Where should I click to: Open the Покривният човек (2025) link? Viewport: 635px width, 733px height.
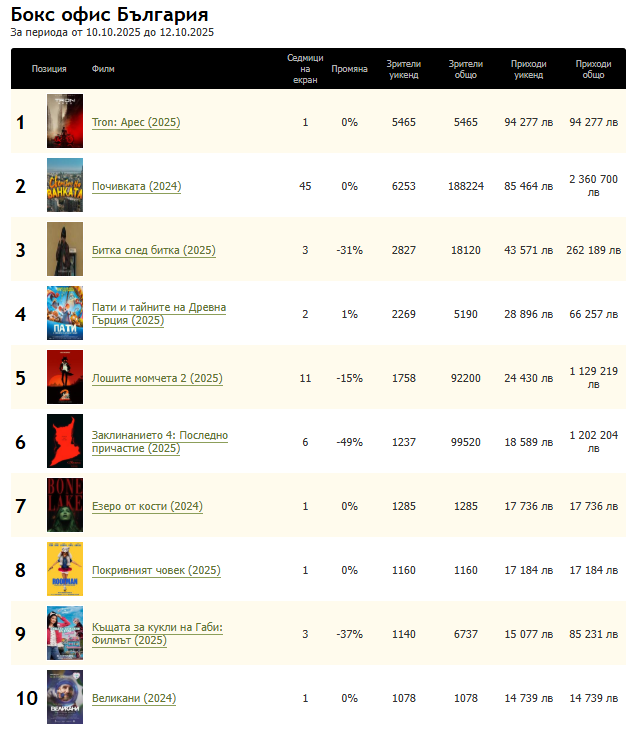tap(155, 570)
